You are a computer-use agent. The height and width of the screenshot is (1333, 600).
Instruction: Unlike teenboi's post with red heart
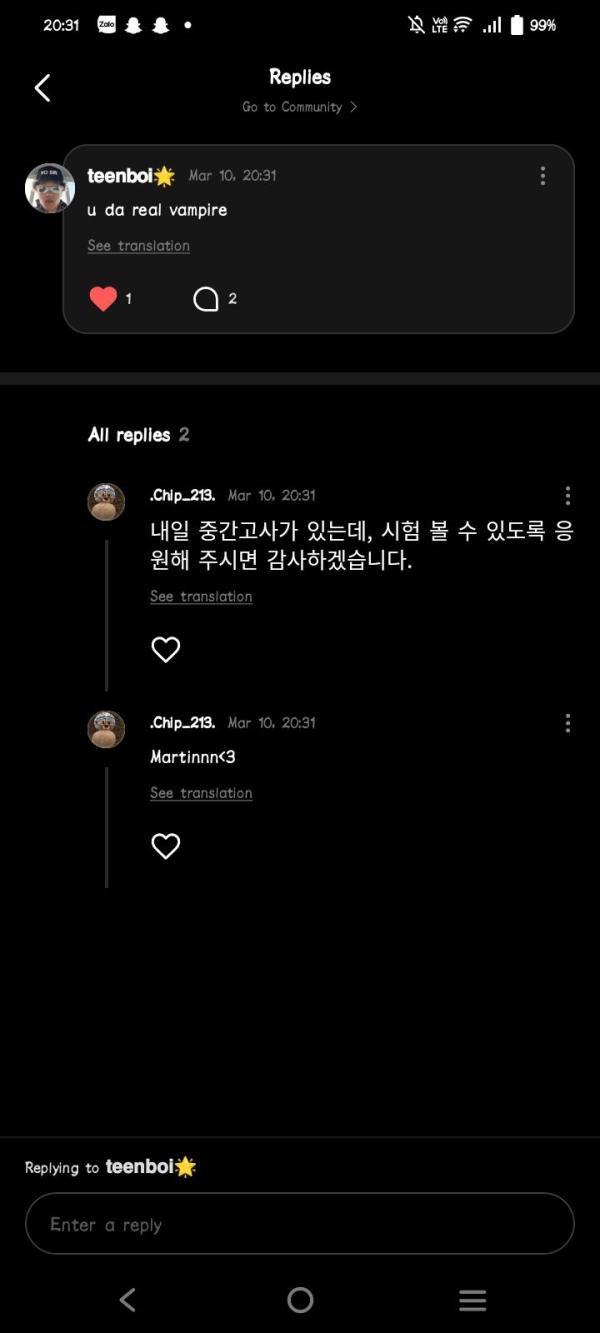pos(104,299)
